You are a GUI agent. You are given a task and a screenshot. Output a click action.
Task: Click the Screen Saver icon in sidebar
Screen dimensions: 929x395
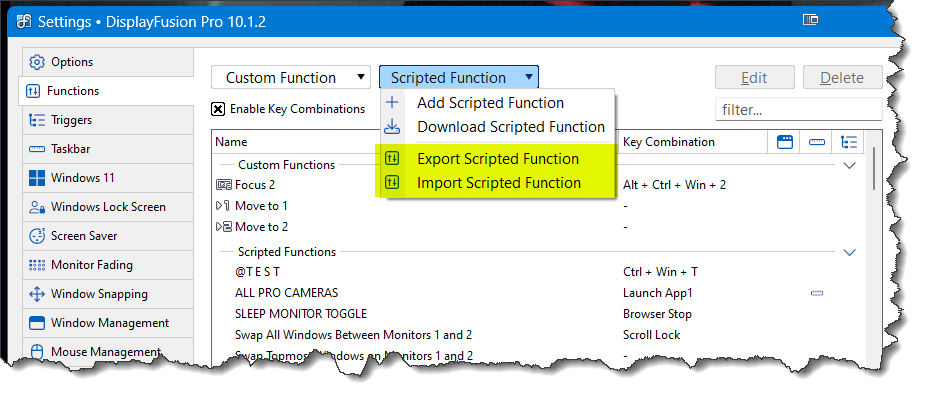pyautogui.click(x=37, y=236)
